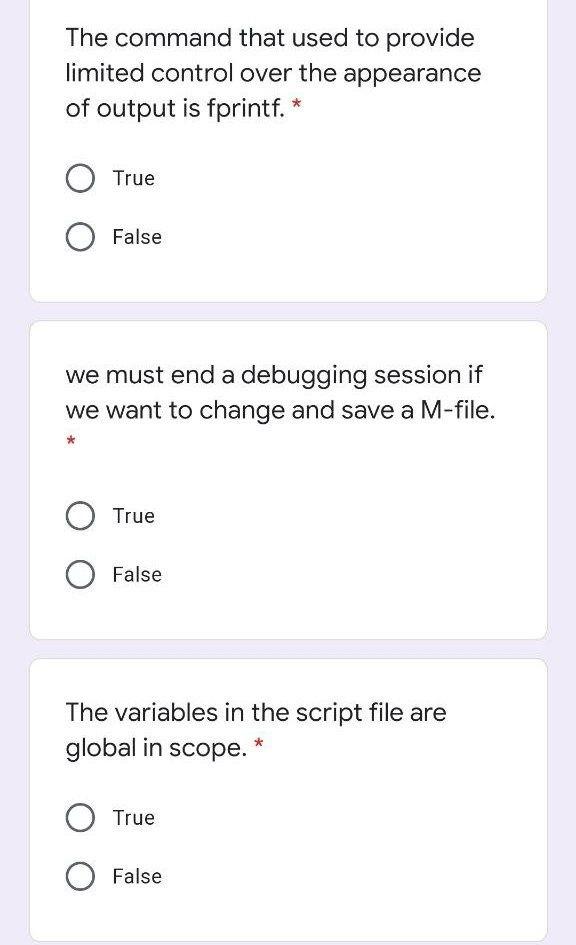This screenshot has width=576, height=945.
Task: Click the False label in the first question card
Action: 136,237
